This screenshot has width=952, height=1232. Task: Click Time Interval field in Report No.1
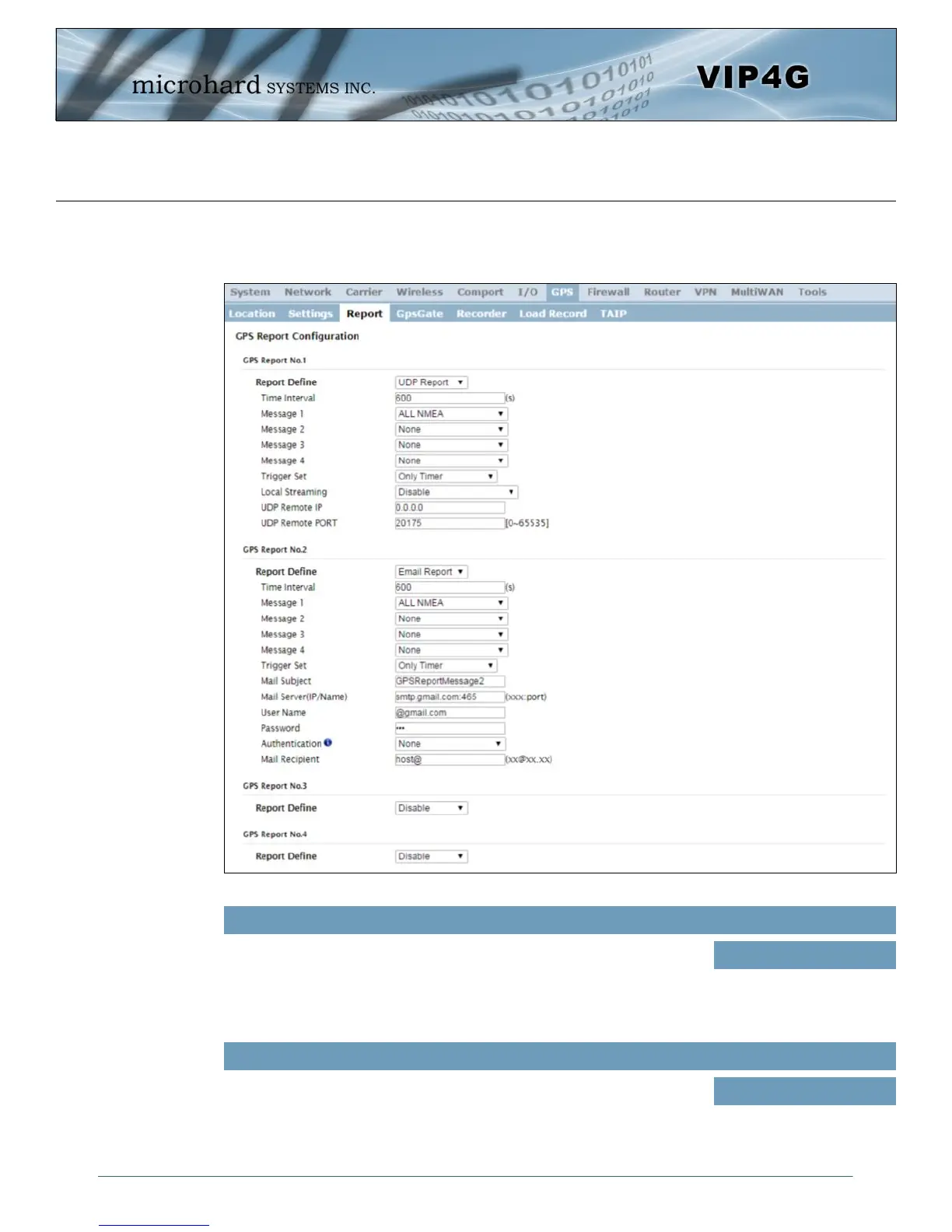(x=450, y=398)
